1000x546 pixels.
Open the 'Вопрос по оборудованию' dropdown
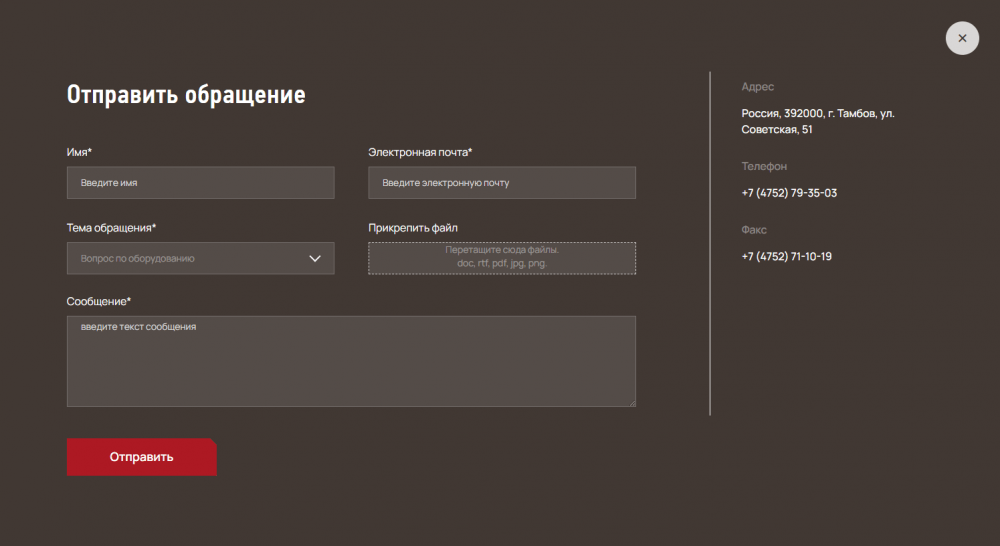(x=200, y=258)
